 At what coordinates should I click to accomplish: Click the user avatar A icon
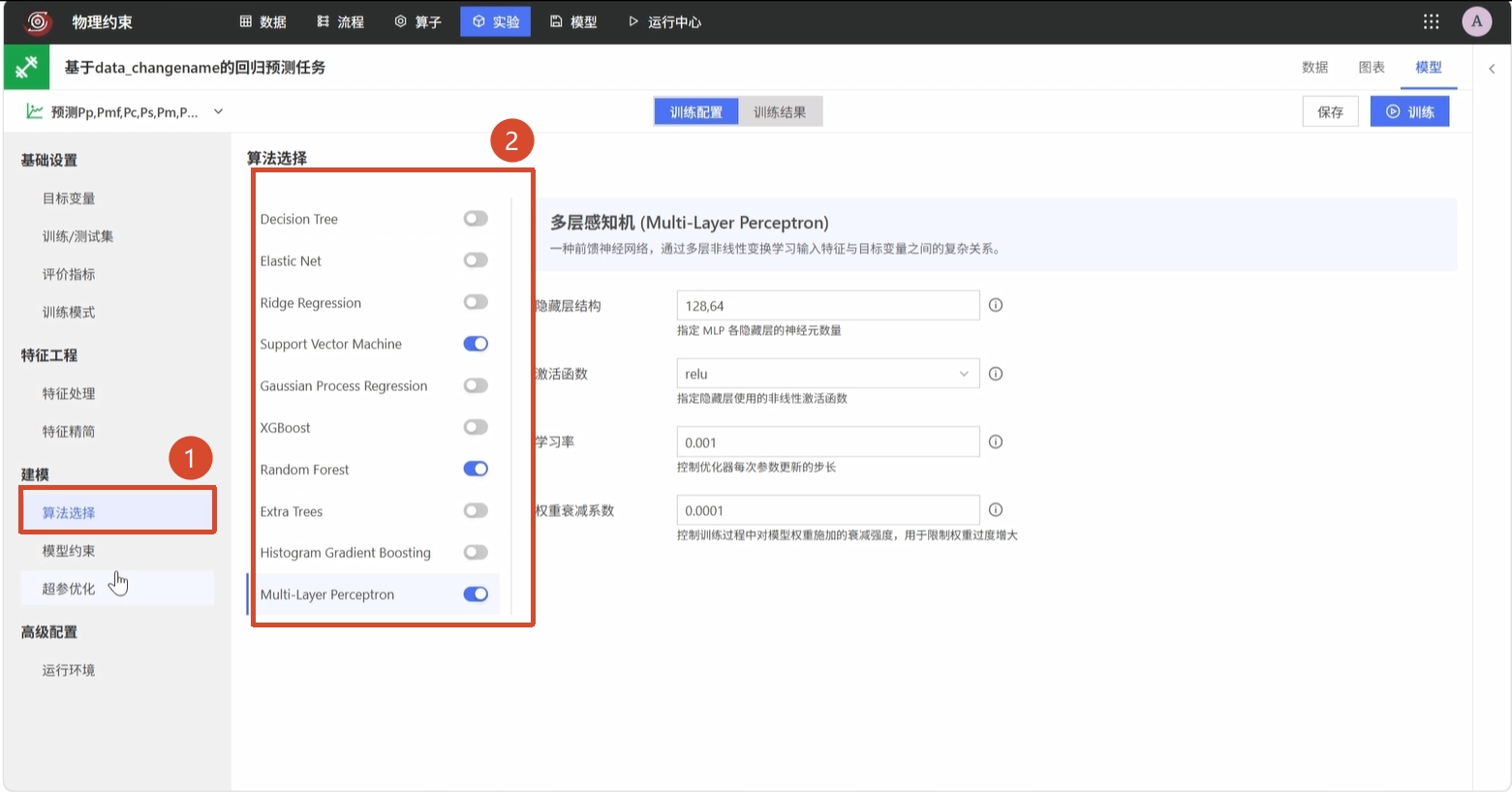tap(1476, 21)
